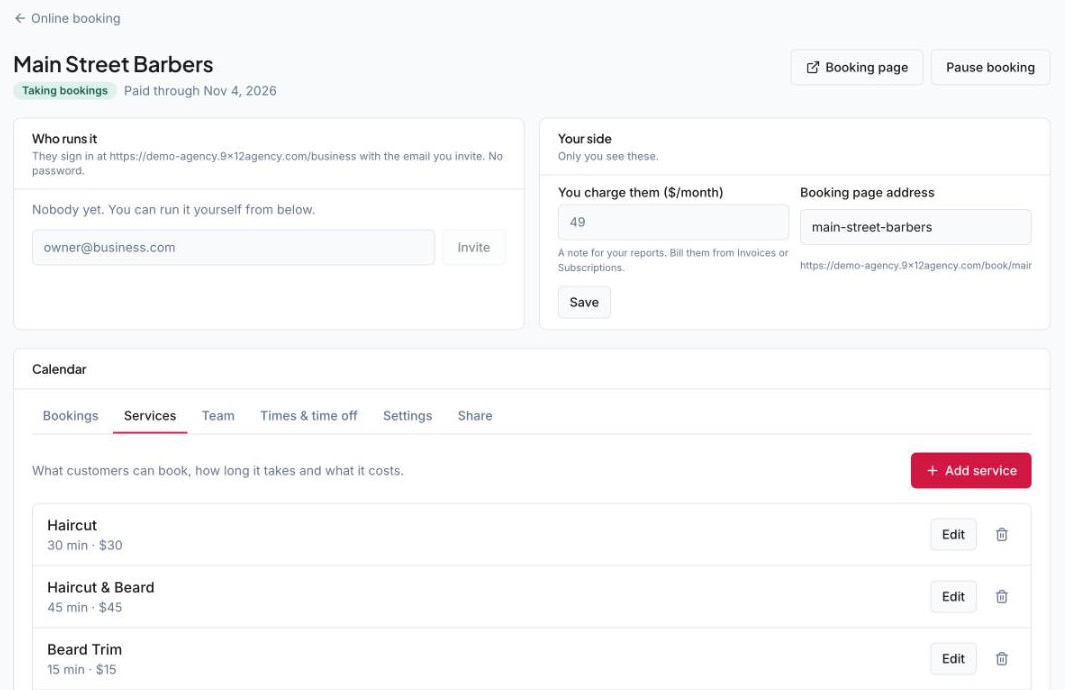1065x690 pixels.
Task: Click the 'Your side' heading
Action: 585,139
